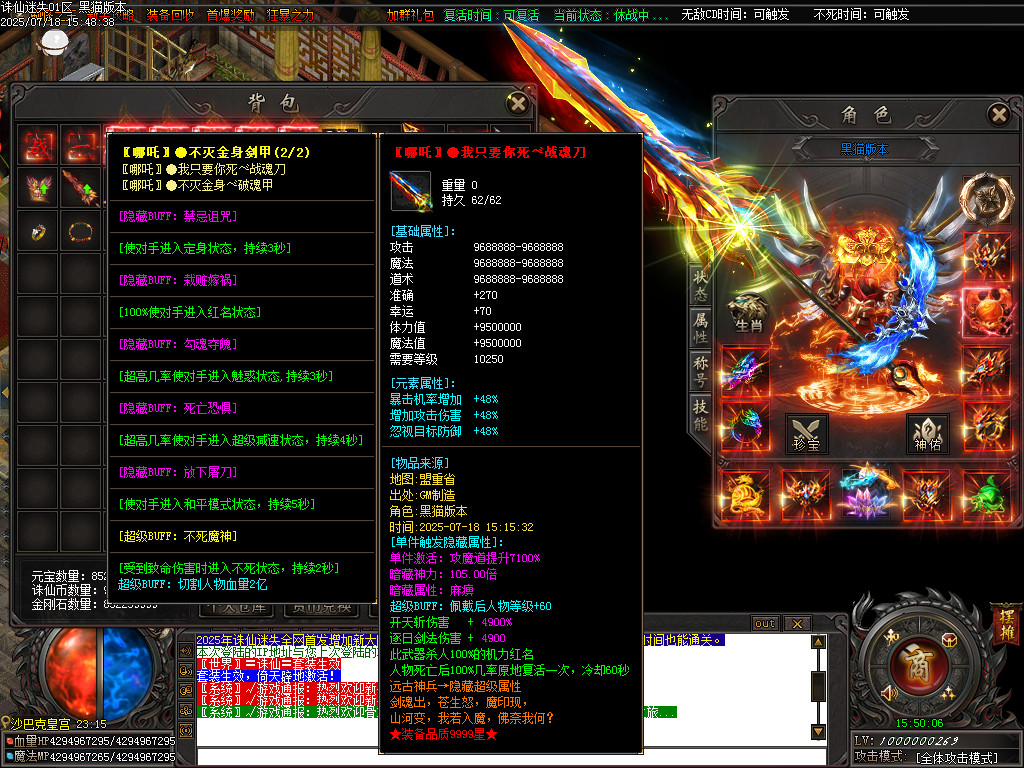Open the 神佑 icon in the character panel
Screen dimensions: 1024x768
[926, 434]
